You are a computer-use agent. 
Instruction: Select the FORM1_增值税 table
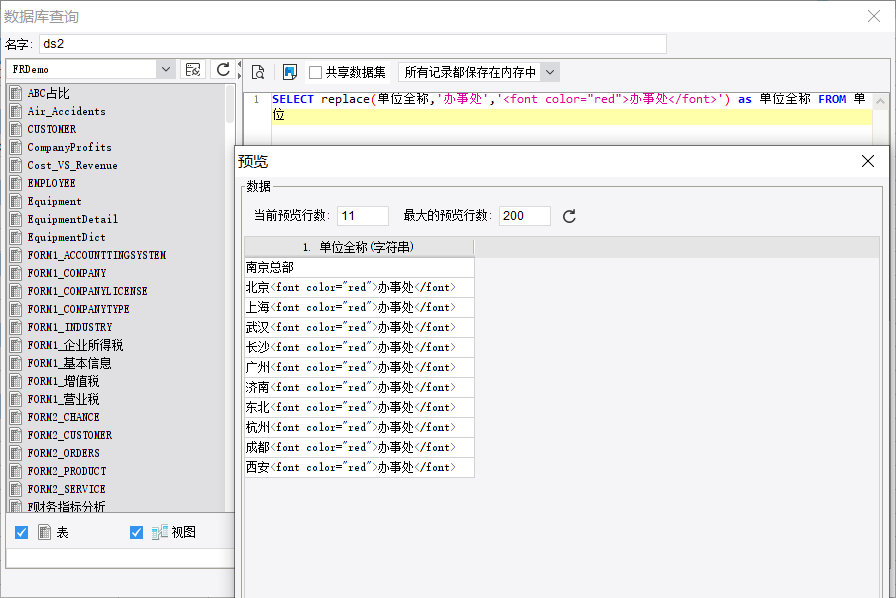(x=117, y=381)
